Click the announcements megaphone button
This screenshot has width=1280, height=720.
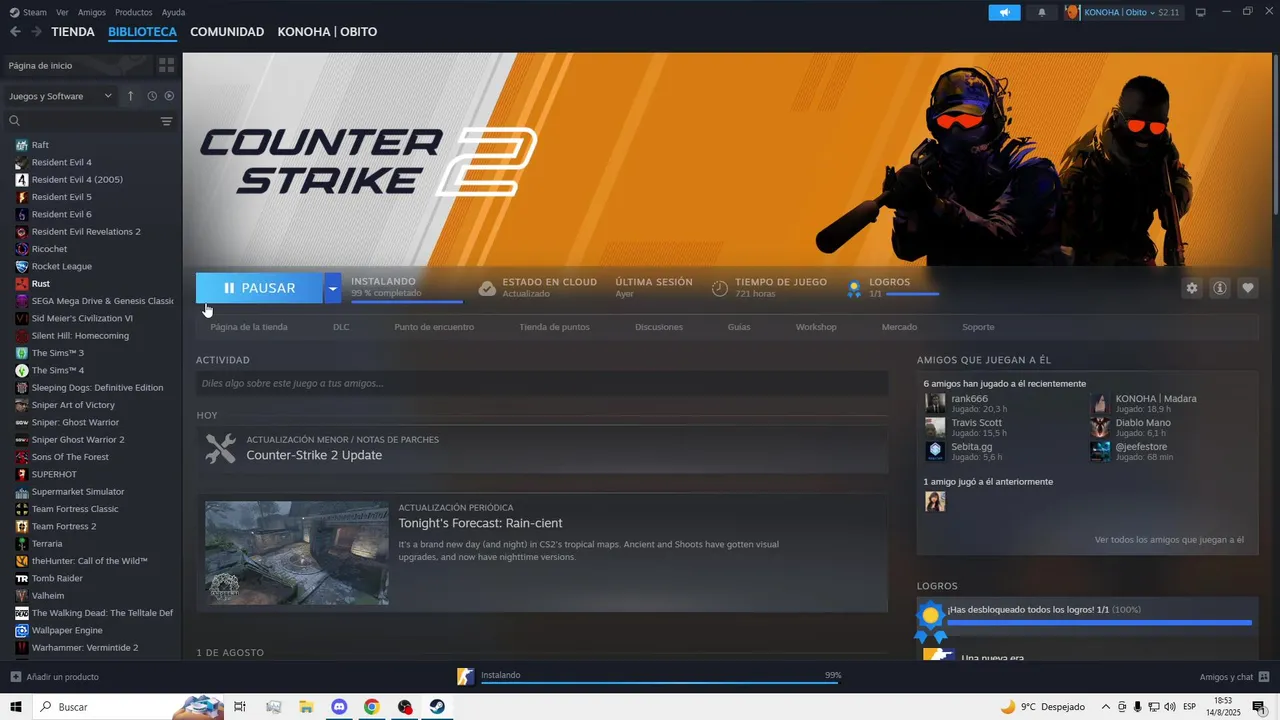1004,12
